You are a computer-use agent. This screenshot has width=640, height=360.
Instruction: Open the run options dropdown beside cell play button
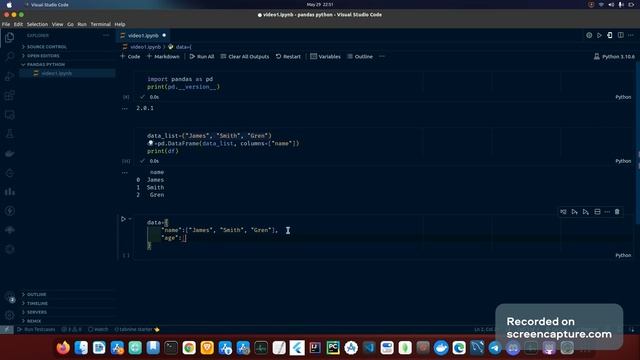[130, 219]
